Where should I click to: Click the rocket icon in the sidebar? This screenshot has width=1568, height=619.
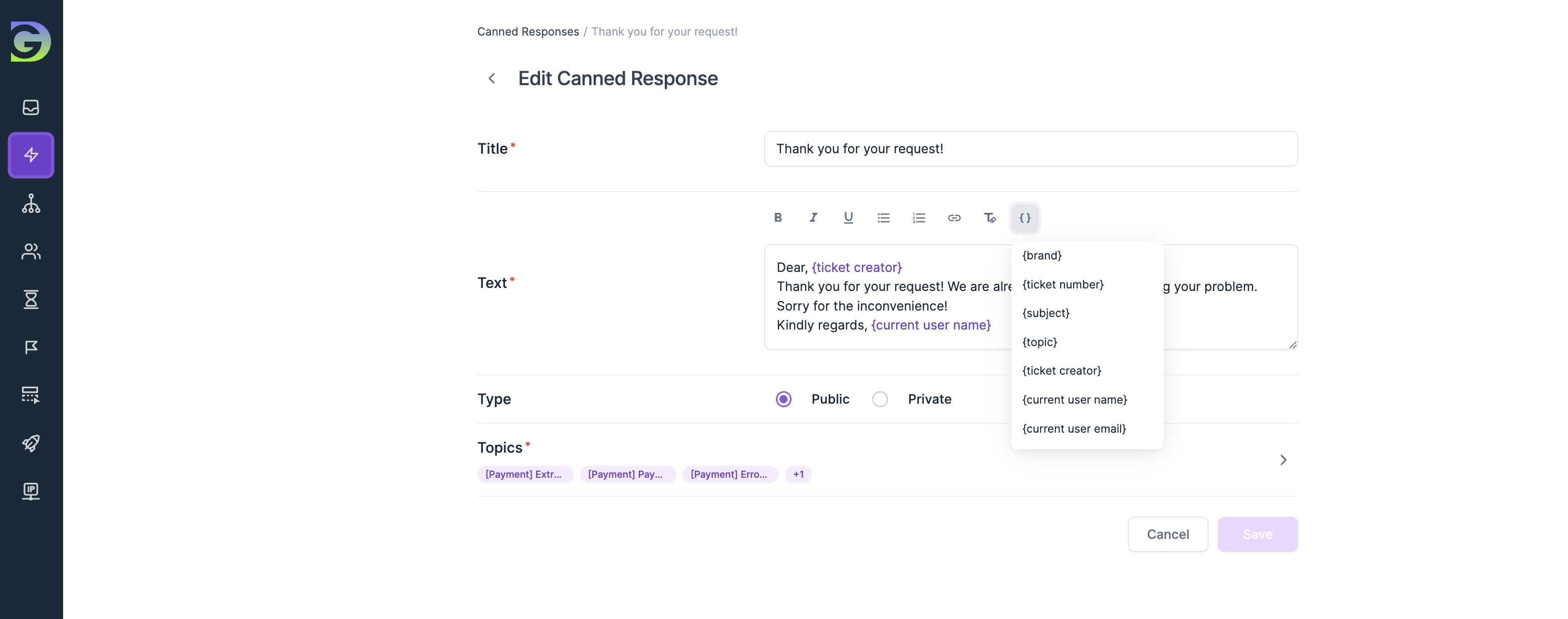coord(31,443)
